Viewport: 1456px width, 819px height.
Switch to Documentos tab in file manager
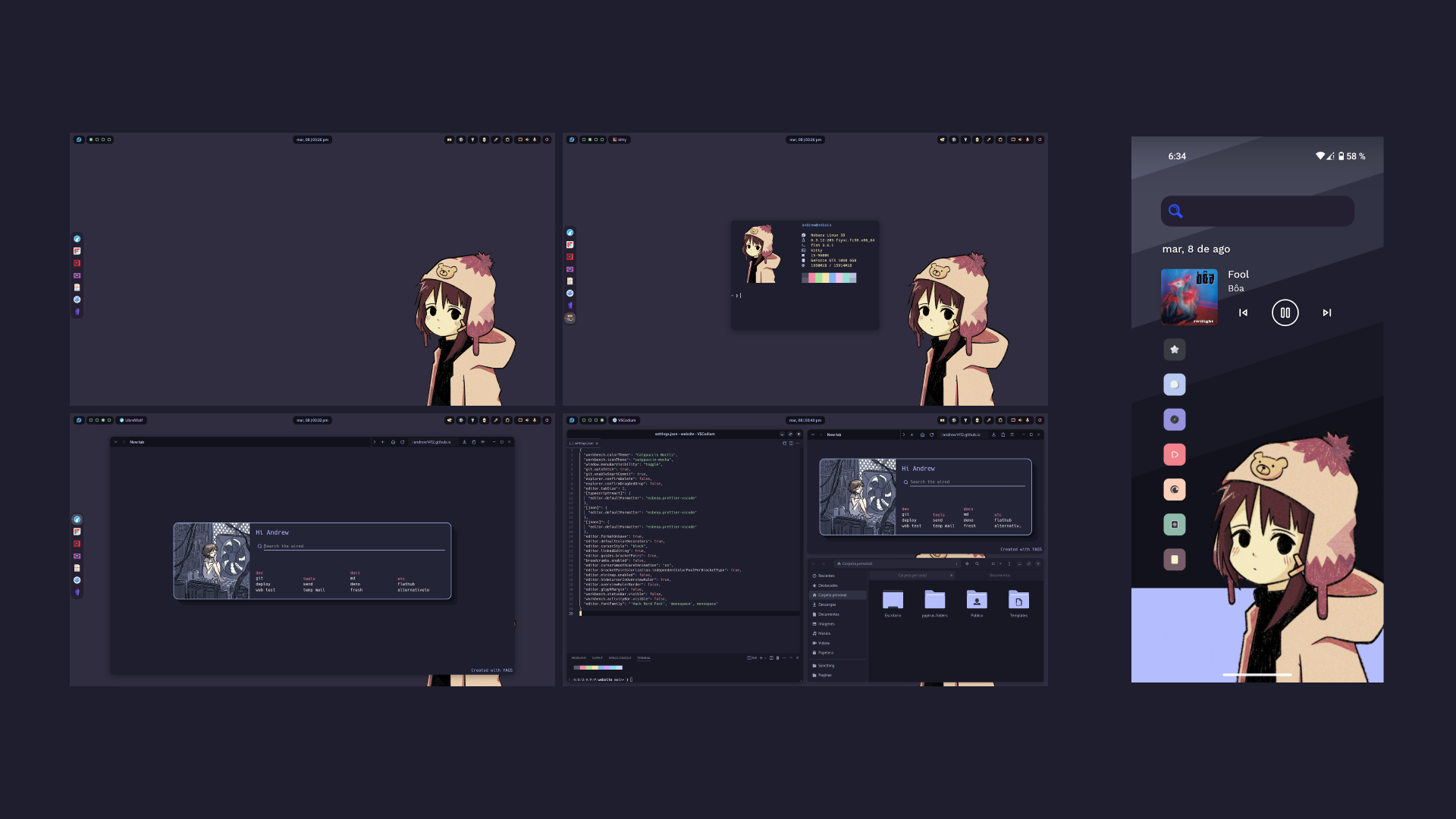pos(999,576)
